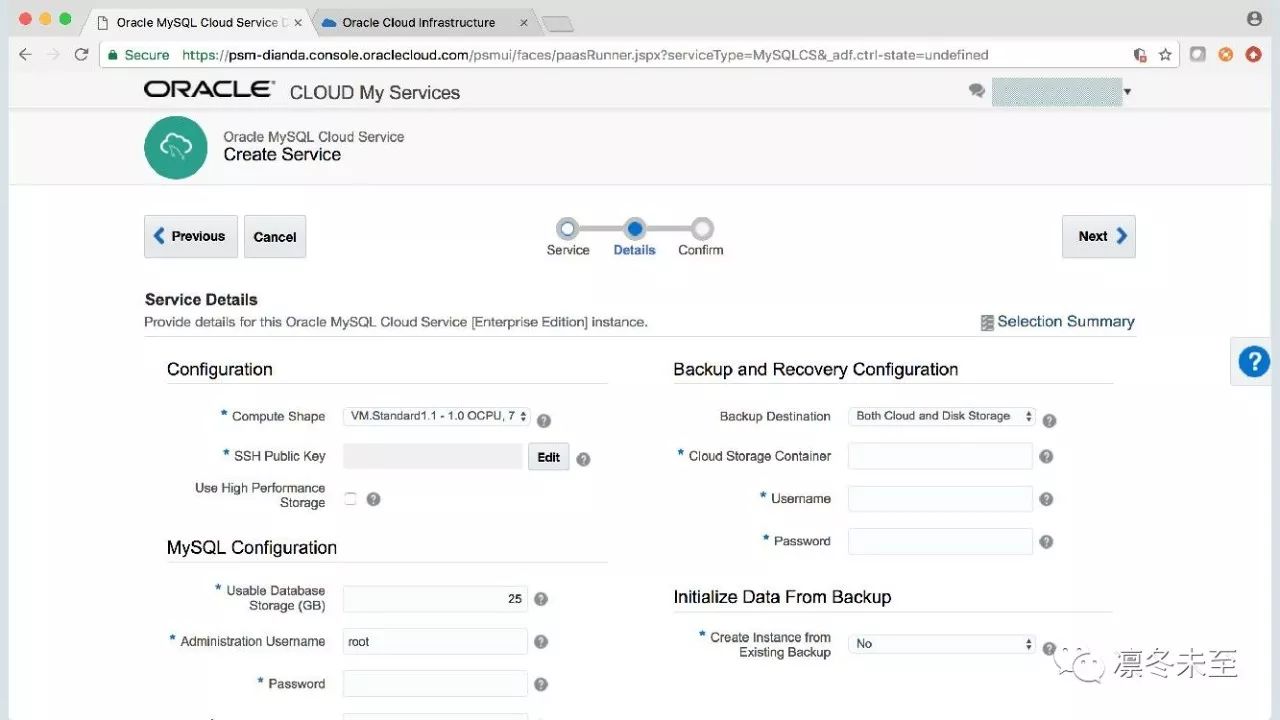This screenshot has height=720, width=1280.
Task: Show help for Administration Username
Action: tap(541, 642)
